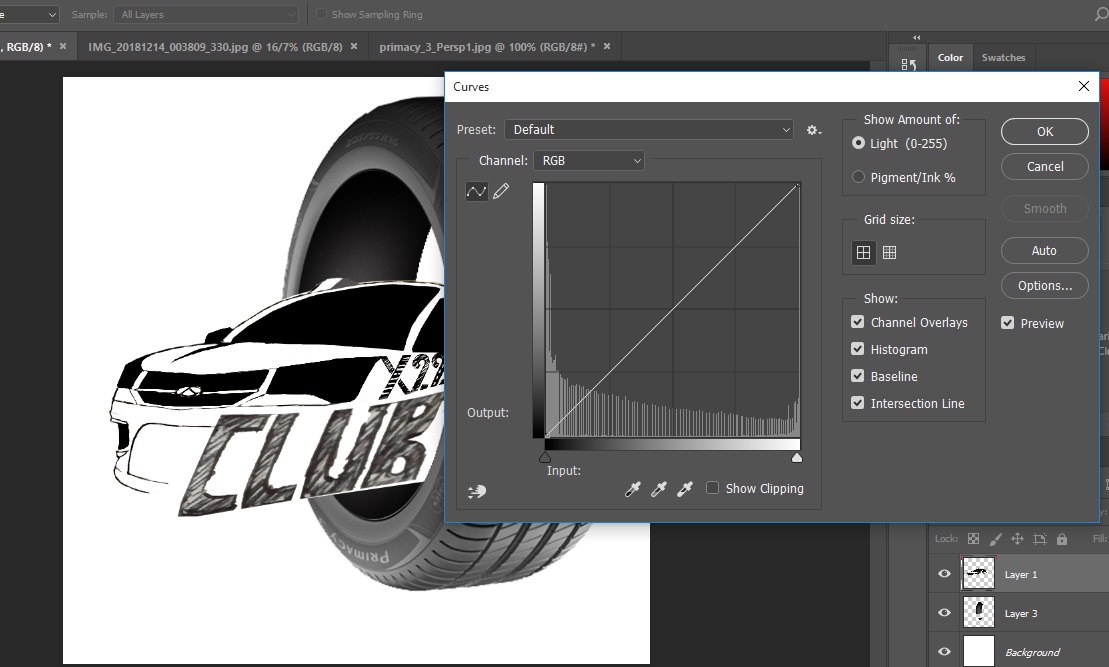Pick the gray point eyedropper
Viewport: 1109px width, 667px height.
pos(658,489)
